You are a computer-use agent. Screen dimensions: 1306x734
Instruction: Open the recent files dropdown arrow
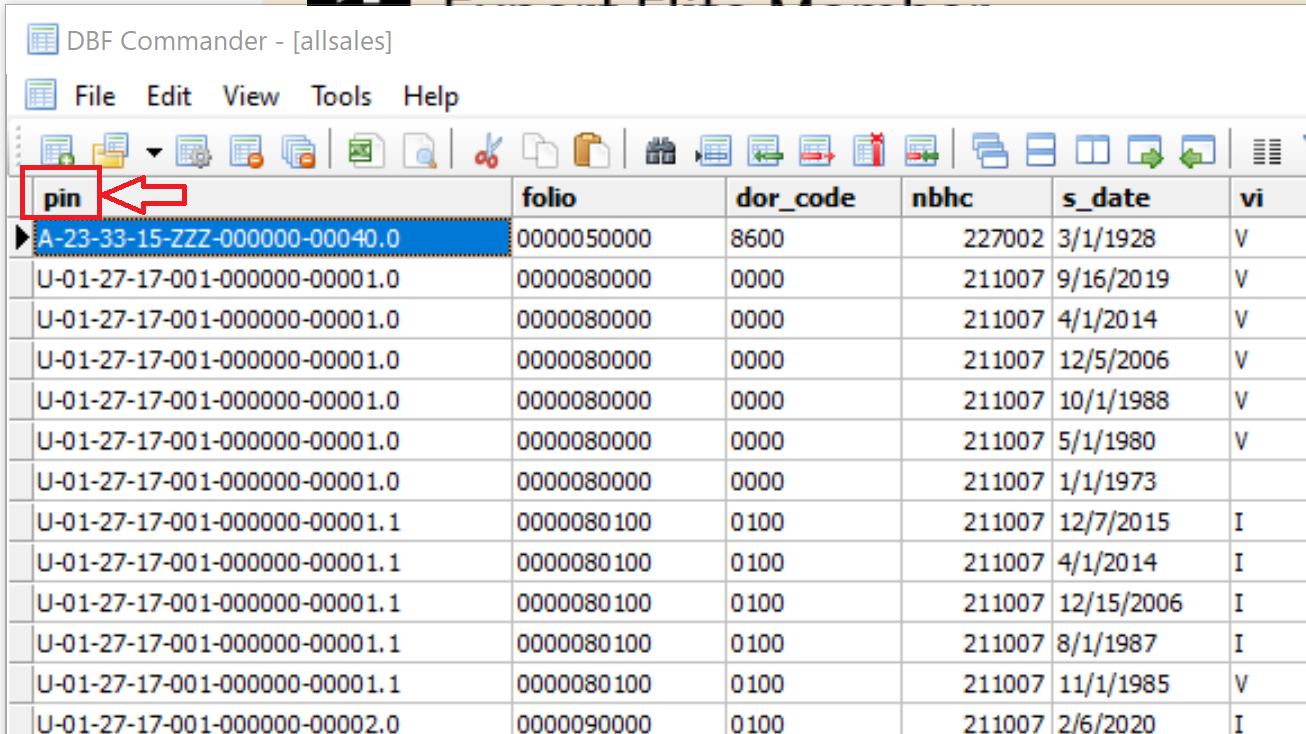click(153, 150)
